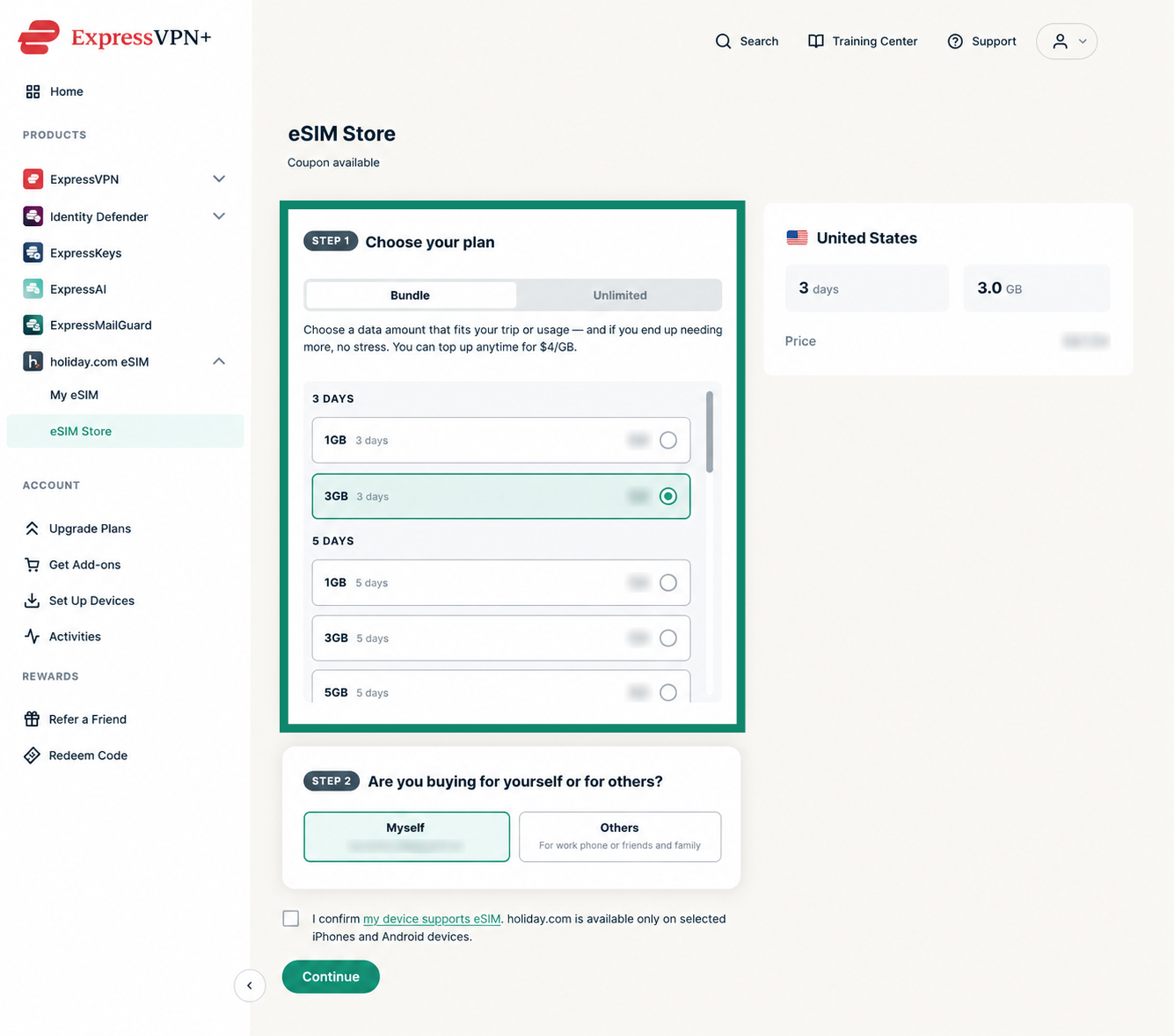1174x1036 pixels.
Task: Click the ExpressAI product icon
Action: click(33, 288)
